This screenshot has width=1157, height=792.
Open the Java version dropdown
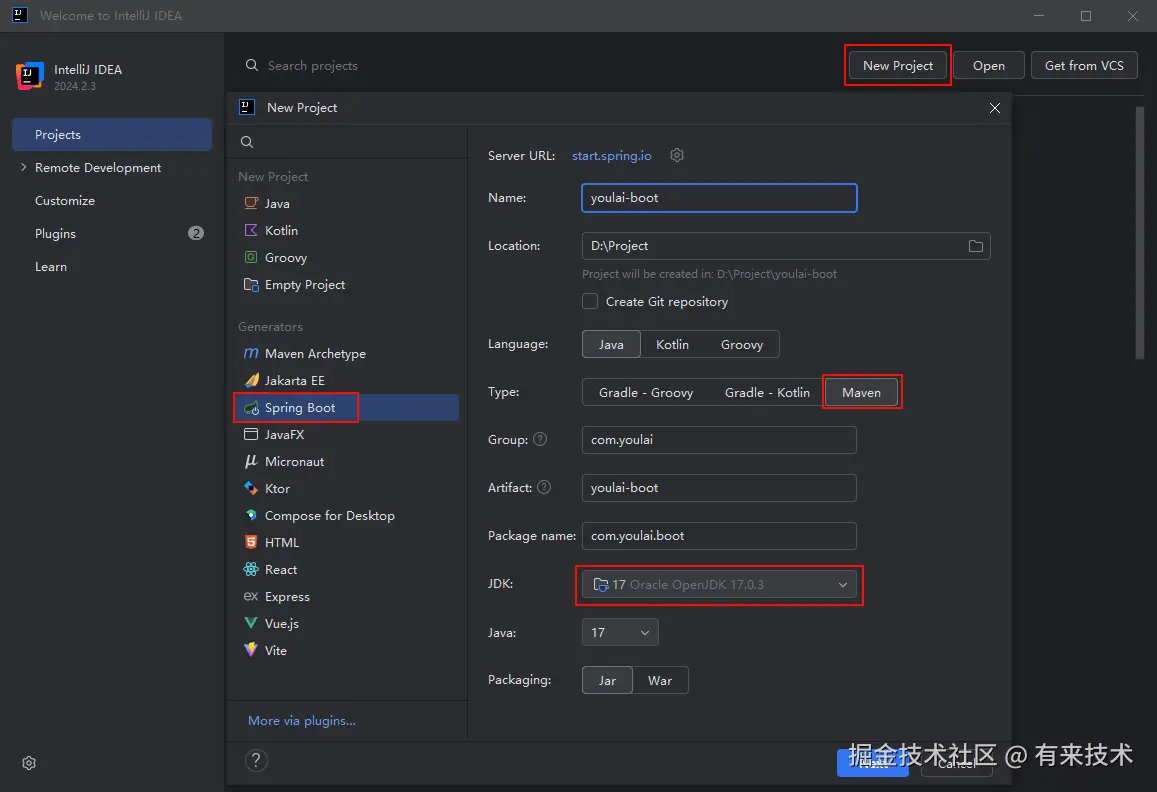[620, 632]
